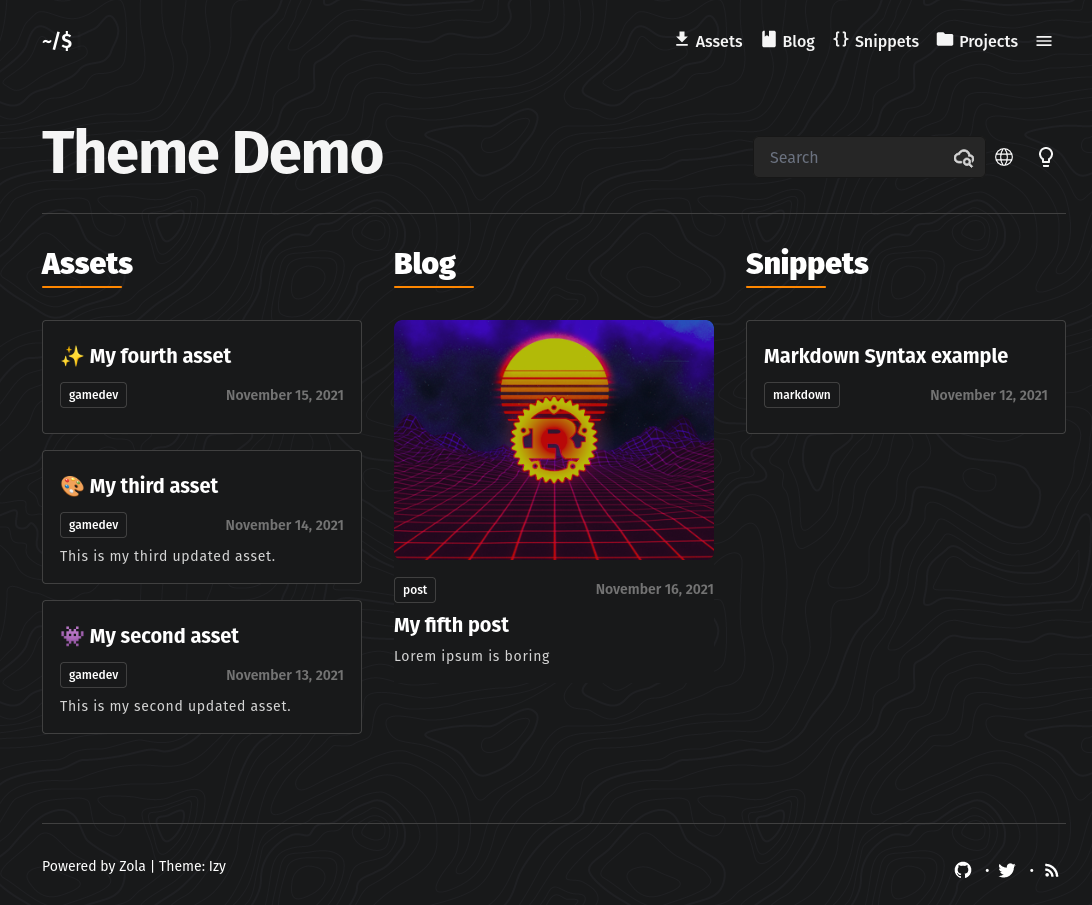Click the date November 15, 2021
The height and width of the screenshot is (905, 1092).
(x=285, y=395)
